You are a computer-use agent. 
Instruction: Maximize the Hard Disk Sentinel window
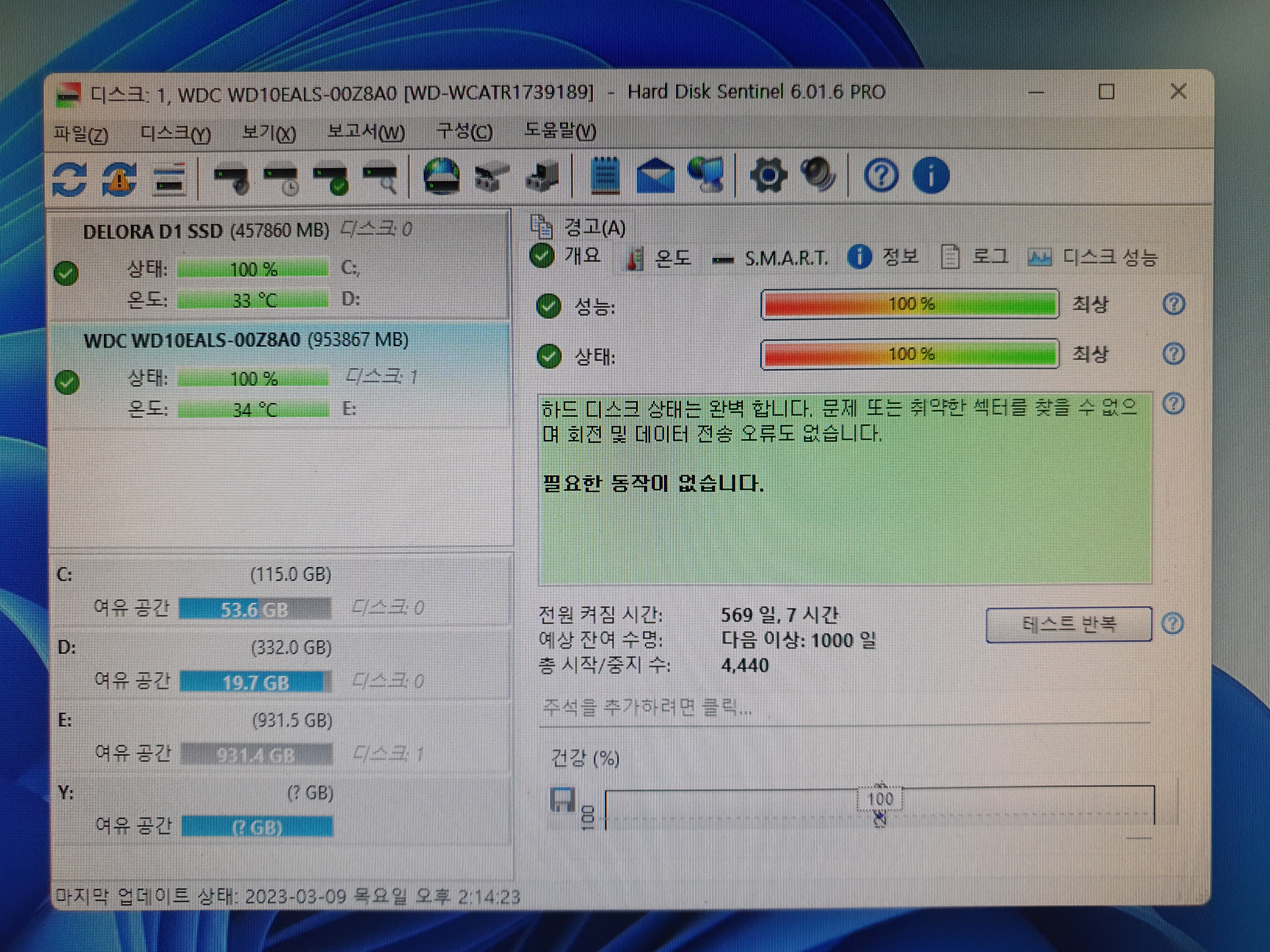coord(1107,92)
